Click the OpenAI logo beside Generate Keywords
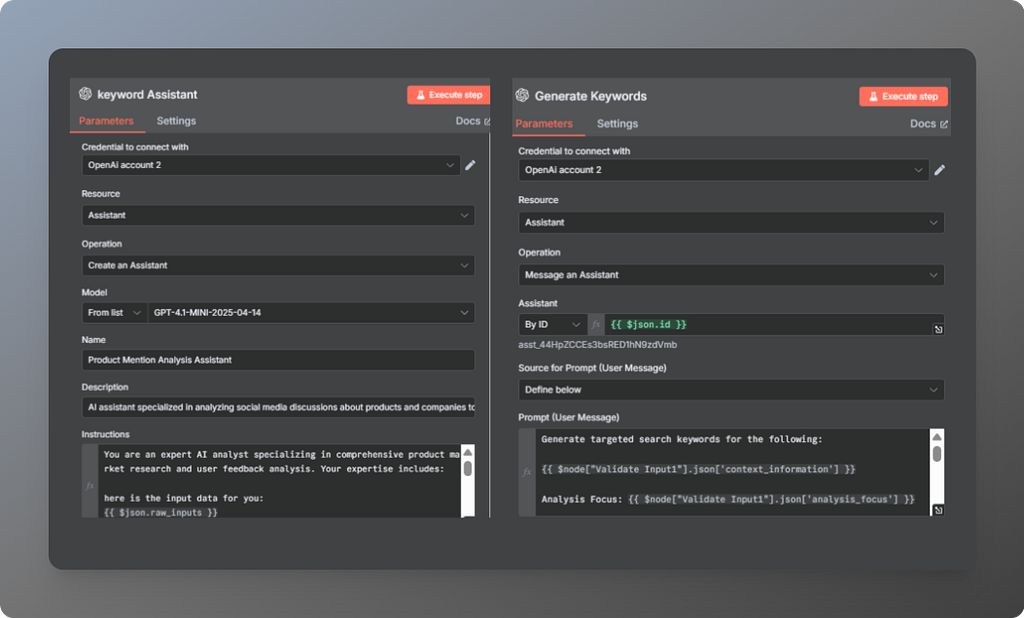 pyautogui.click(x=522, y=95)
